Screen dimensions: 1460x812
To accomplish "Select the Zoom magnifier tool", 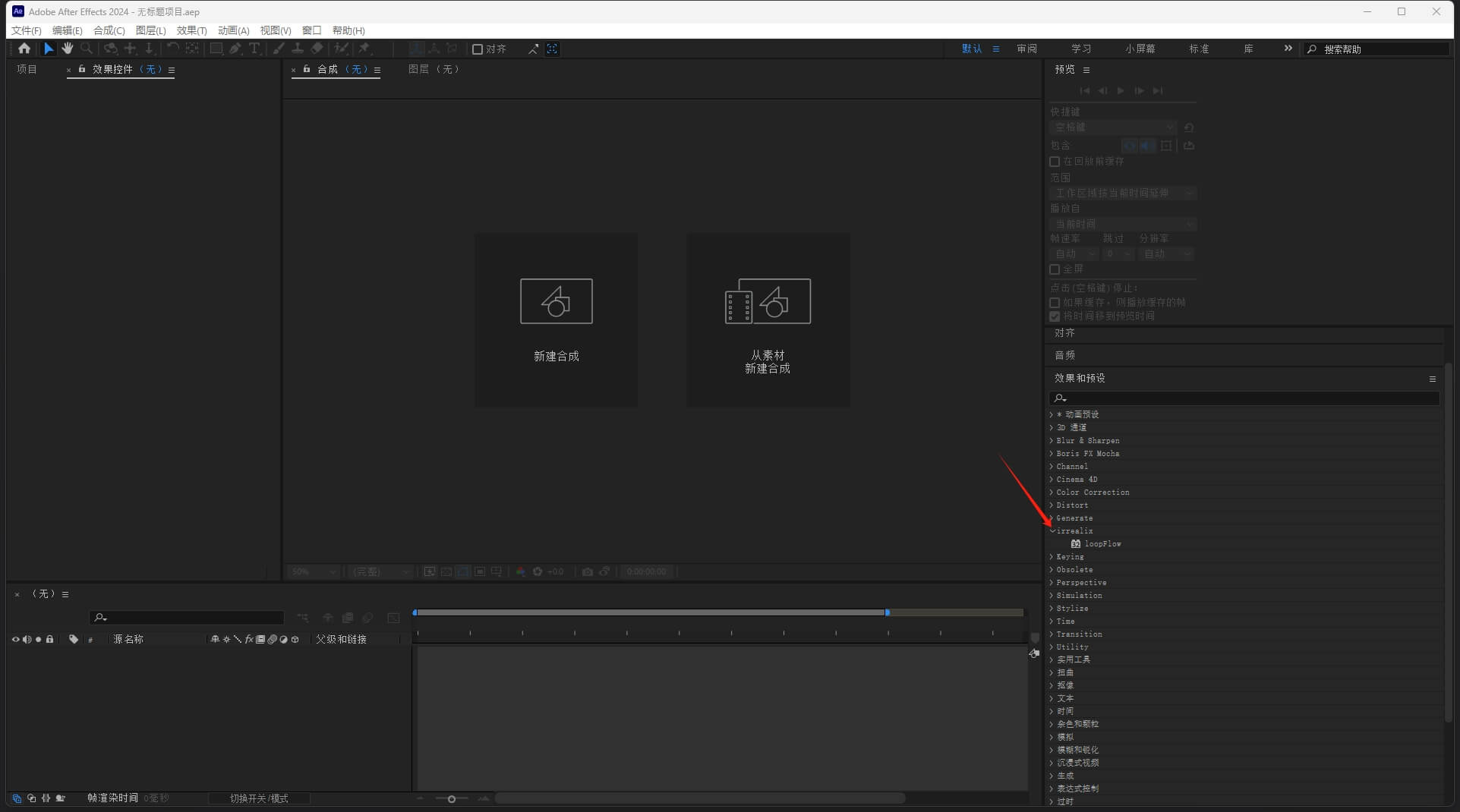I will pos(87,49).
